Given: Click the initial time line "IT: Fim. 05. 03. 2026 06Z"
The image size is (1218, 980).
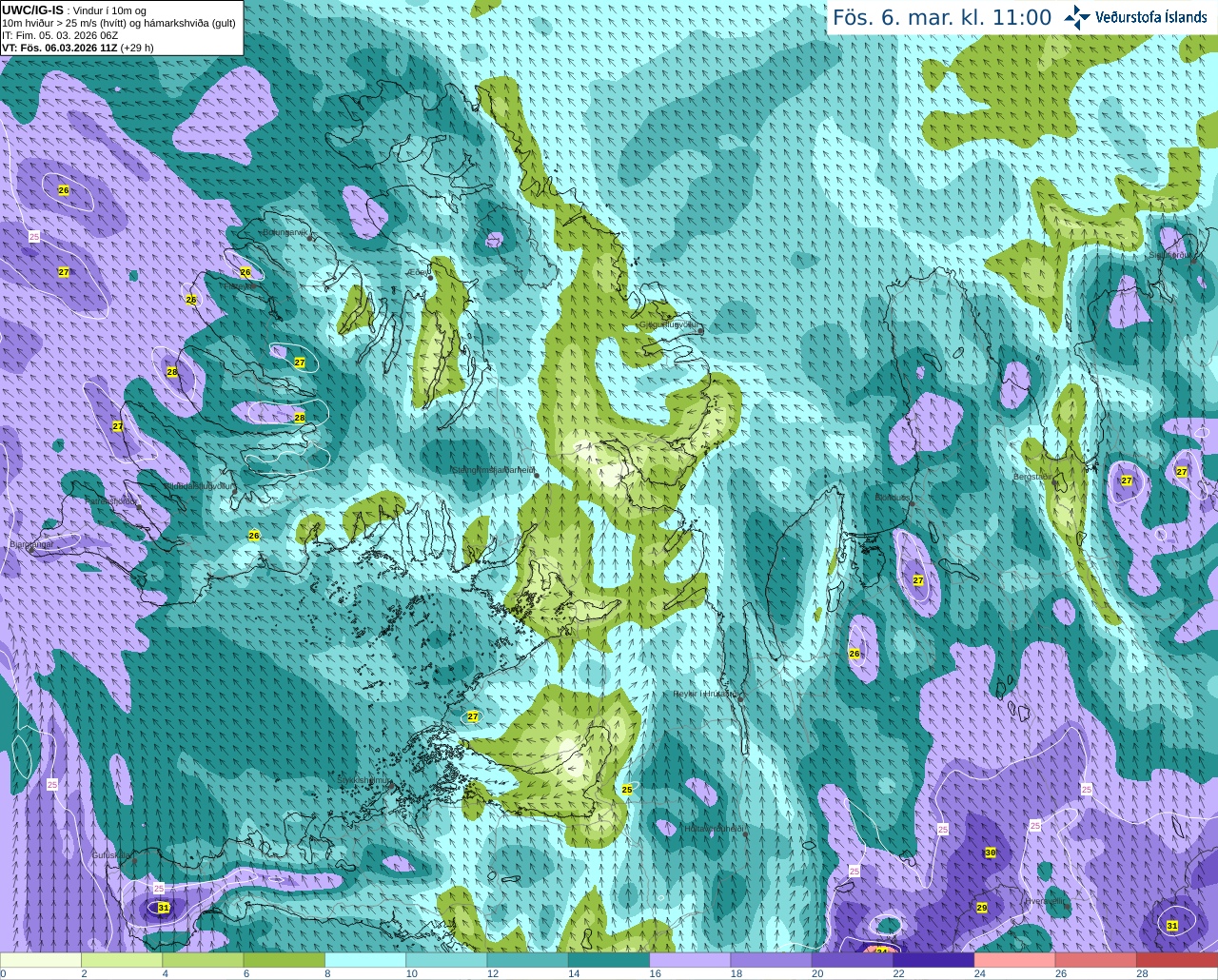Looking at the screenshot, I should (x=60, y=35).
